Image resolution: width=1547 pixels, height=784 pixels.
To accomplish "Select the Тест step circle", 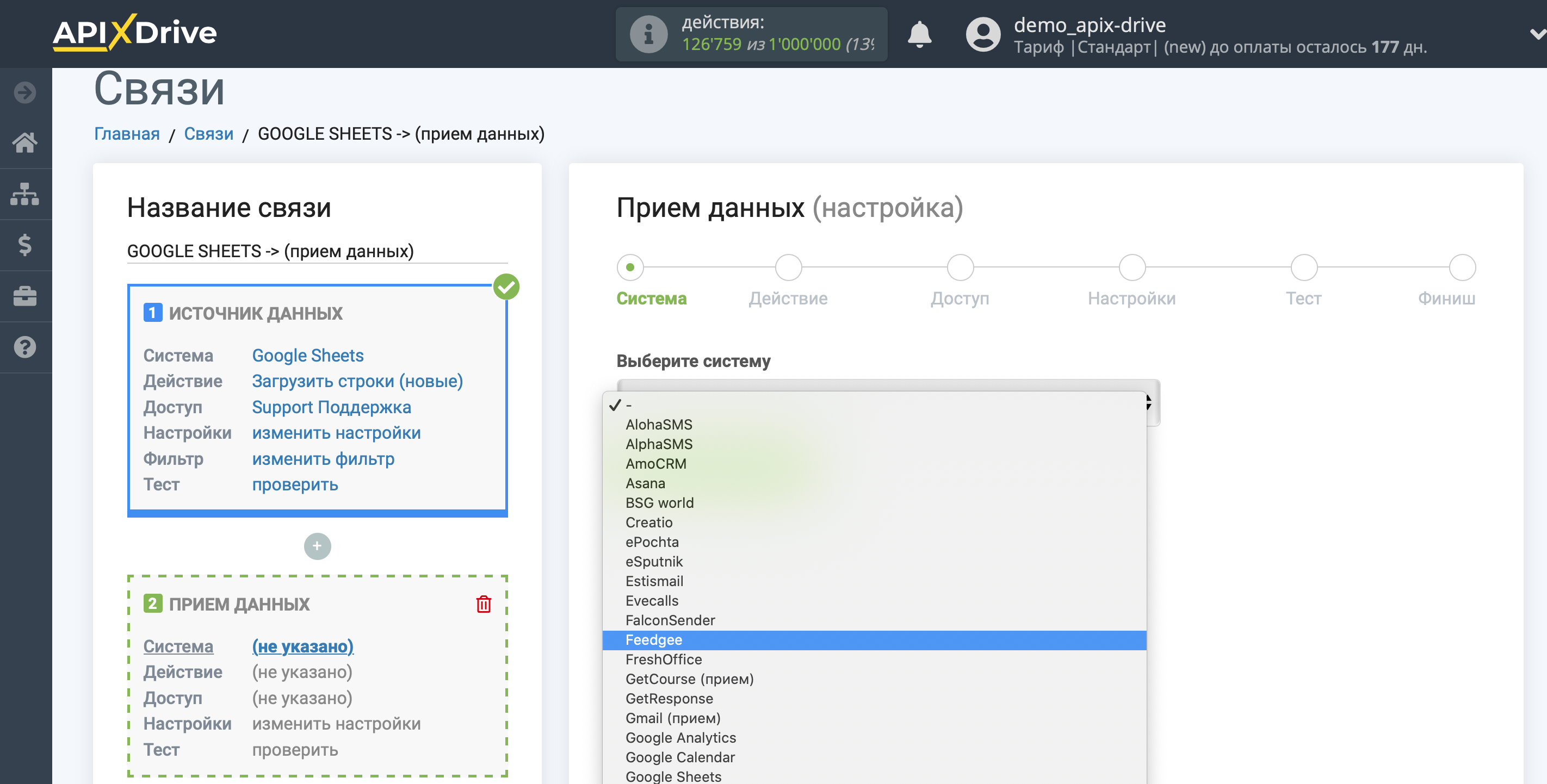I will tap(1304, 267).
